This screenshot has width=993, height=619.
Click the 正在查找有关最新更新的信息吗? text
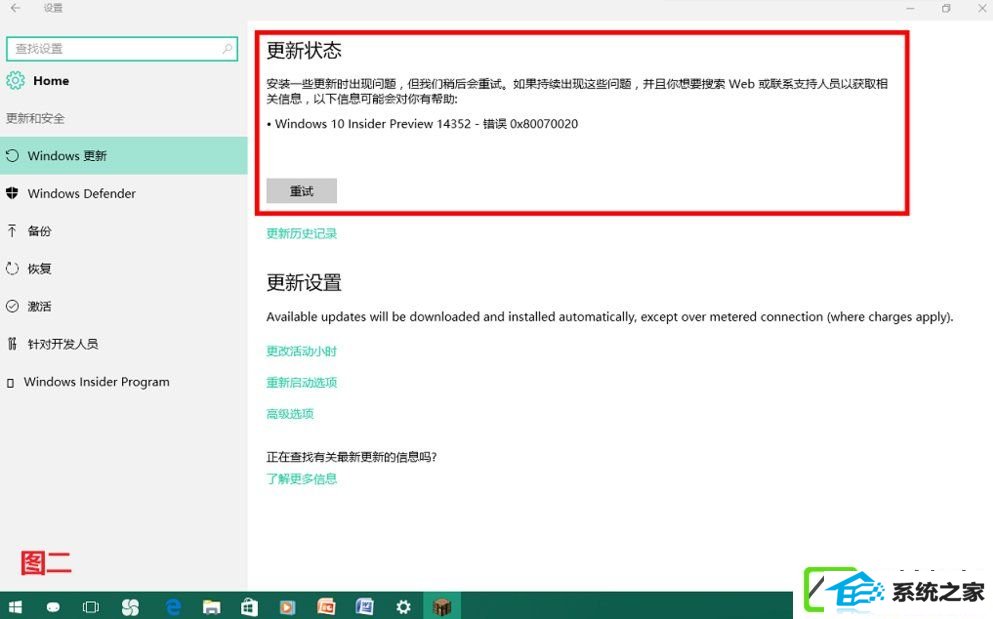point(351,457)
